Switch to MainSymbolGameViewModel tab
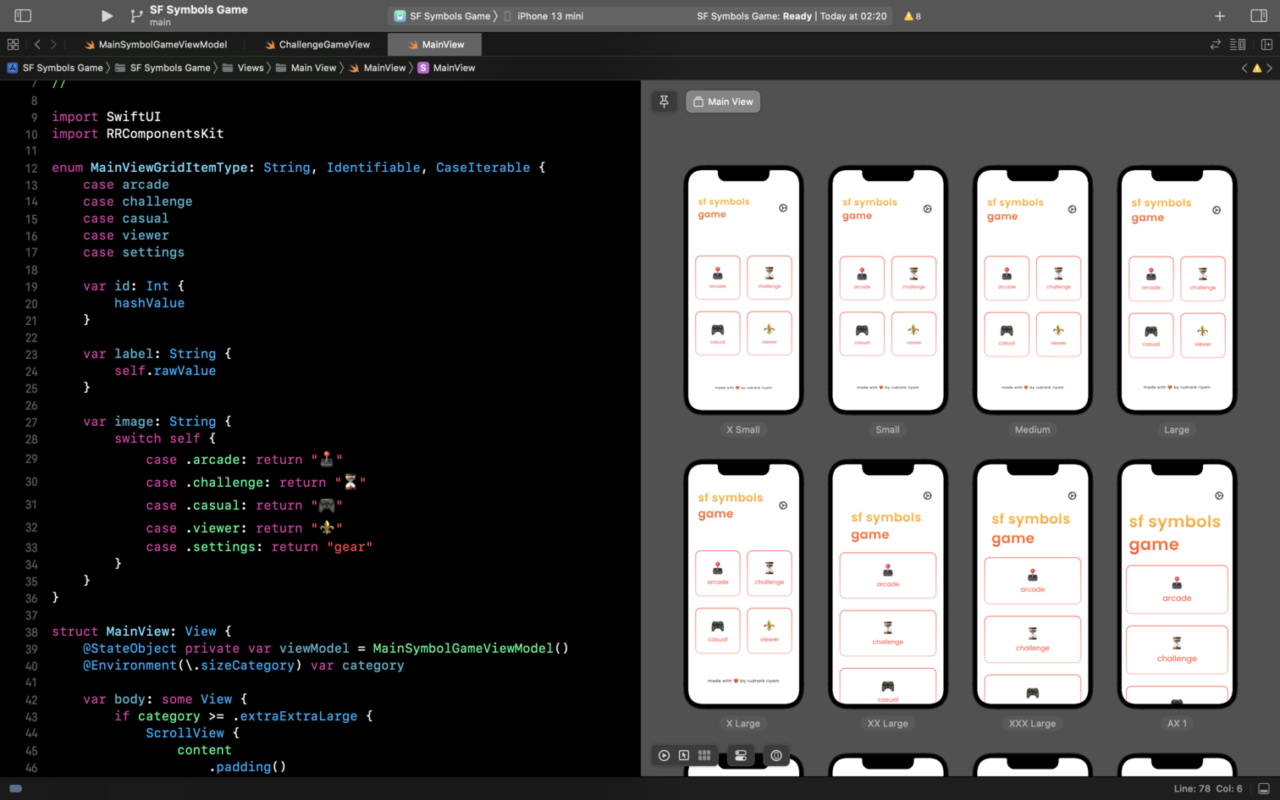1280x800 pixels. (x=155, y=44)
